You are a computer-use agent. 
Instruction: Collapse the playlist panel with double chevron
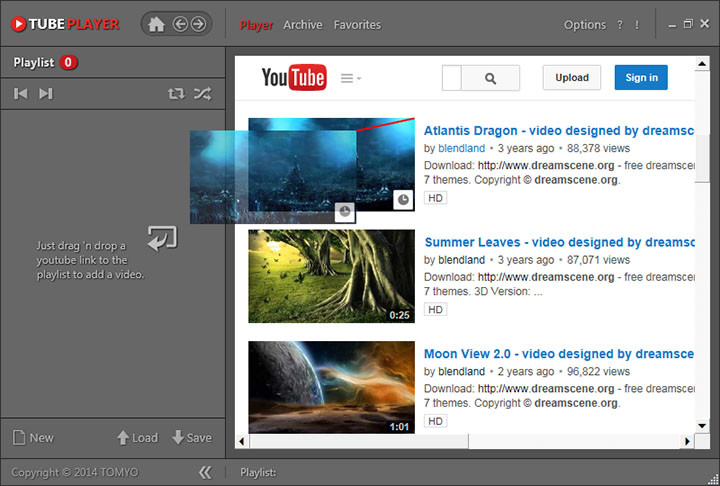click(x=205, y=472)
